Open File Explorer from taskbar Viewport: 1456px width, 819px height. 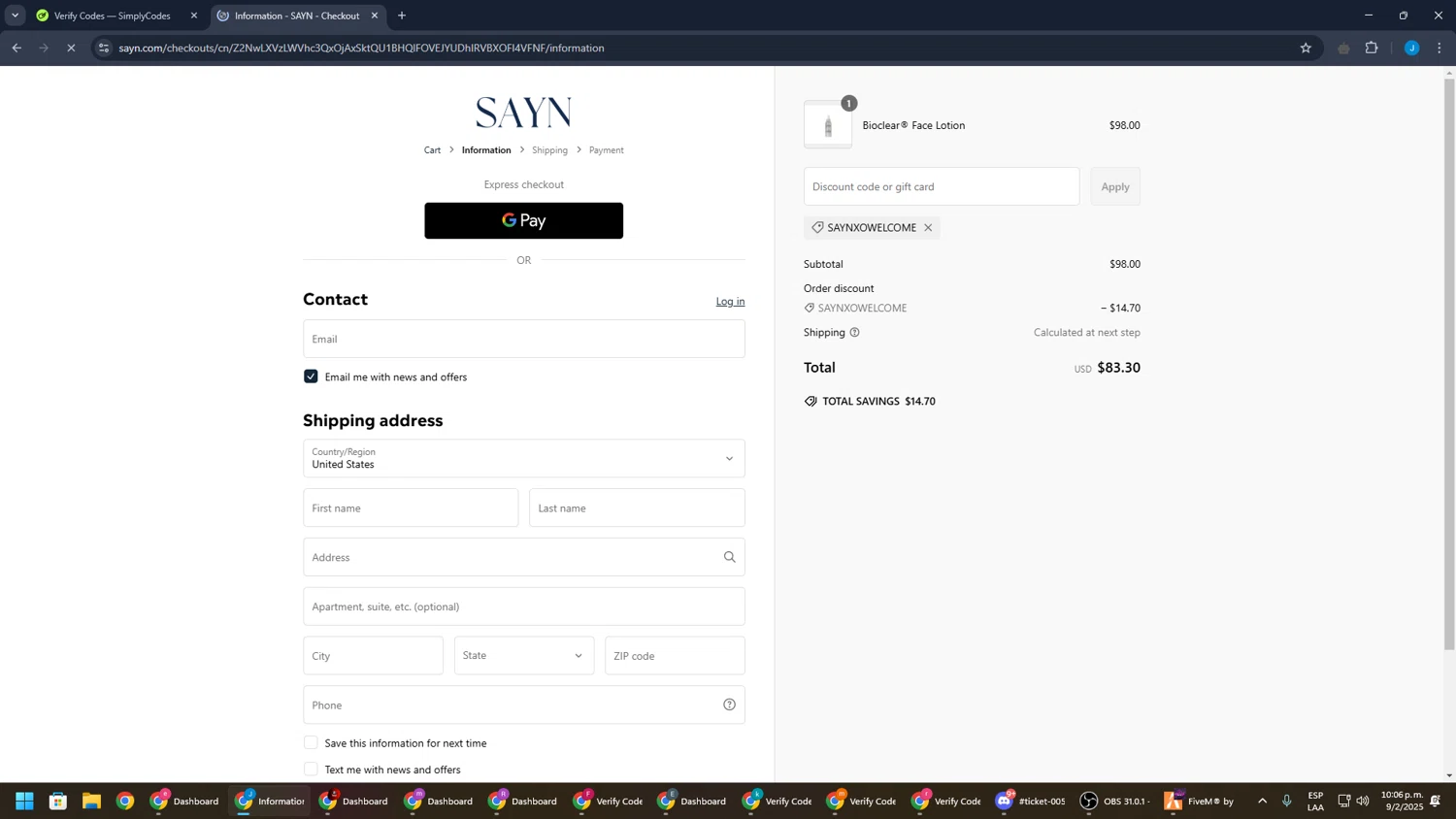pyautogui.click(x=91, y=801)
